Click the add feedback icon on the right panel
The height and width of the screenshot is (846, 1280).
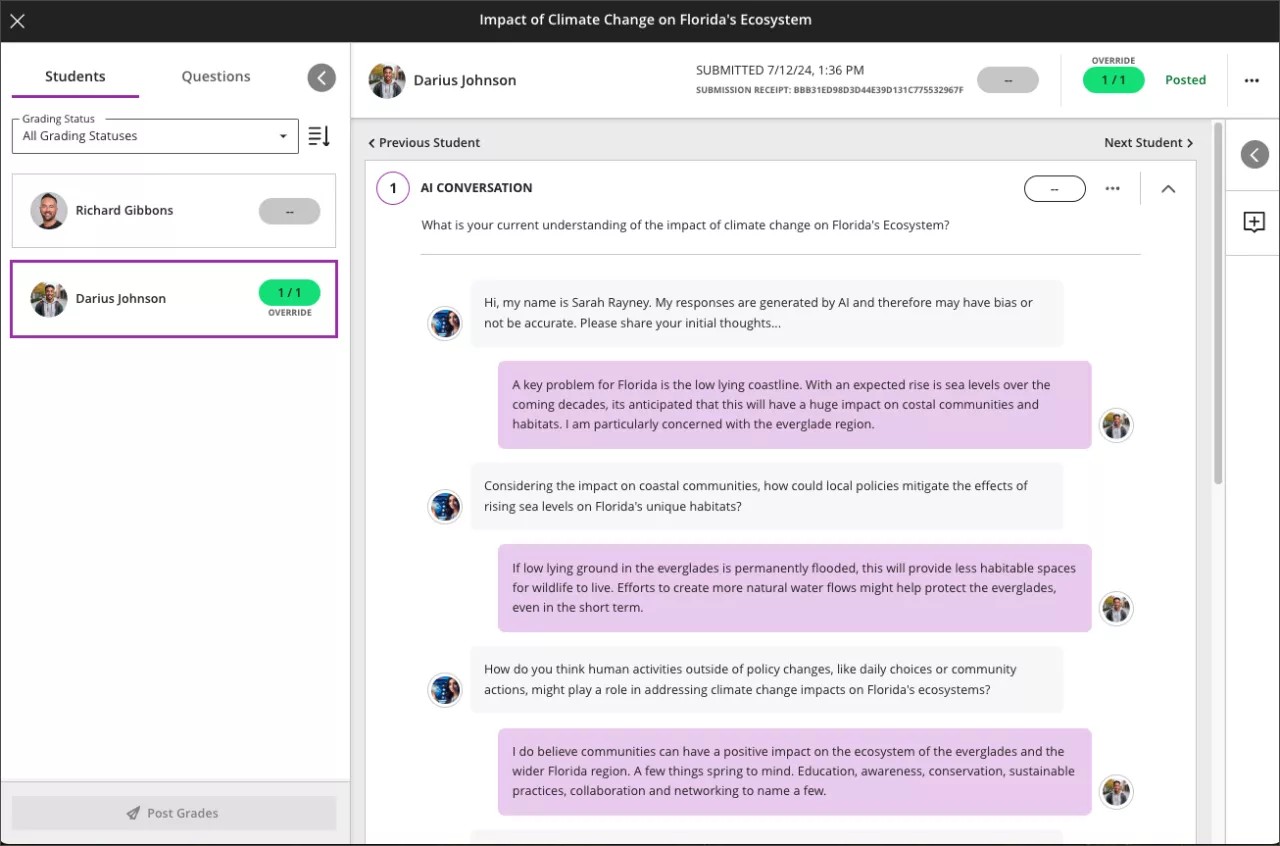point(1253,221)
